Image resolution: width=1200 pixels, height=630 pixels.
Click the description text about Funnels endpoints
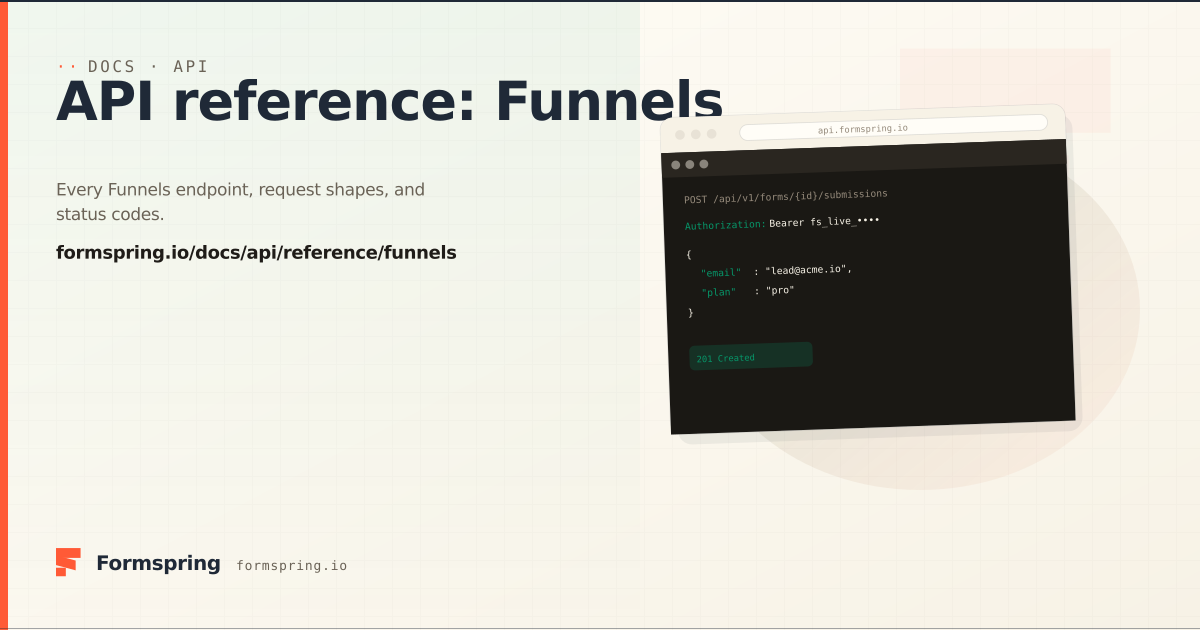240,202
